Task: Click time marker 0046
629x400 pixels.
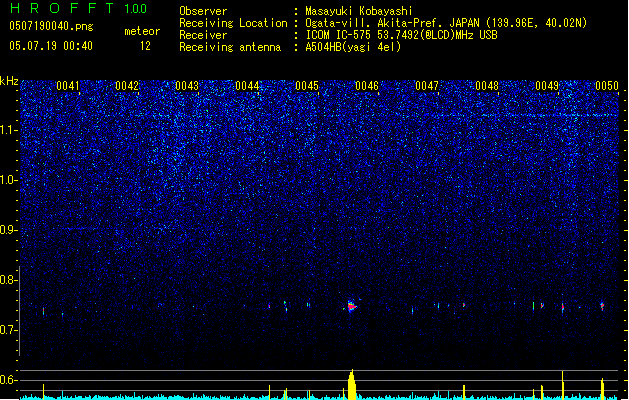Action: pyautogui.click(x=367, y=86)
